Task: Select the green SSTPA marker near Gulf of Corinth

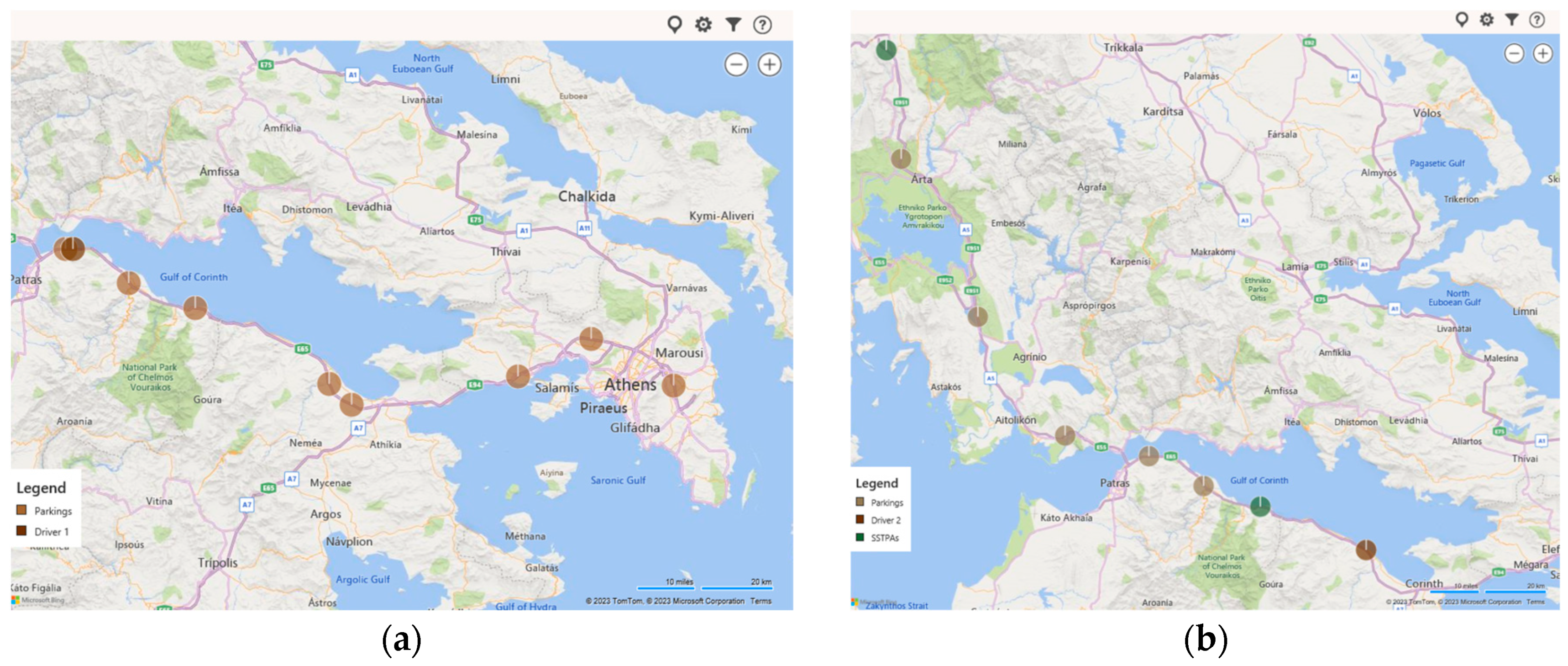Action: 1260,506
